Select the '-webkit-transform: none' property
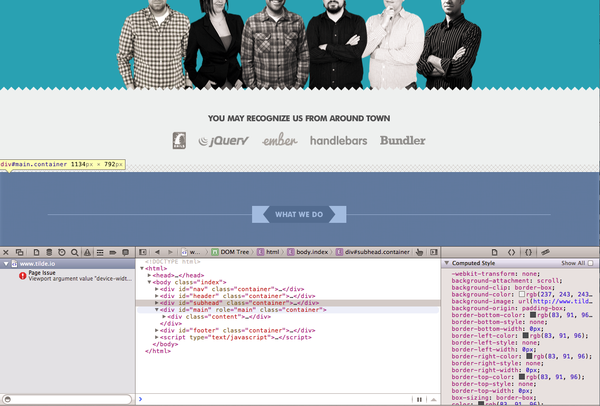This screenshot has width=600, height=406. [496, 274]
